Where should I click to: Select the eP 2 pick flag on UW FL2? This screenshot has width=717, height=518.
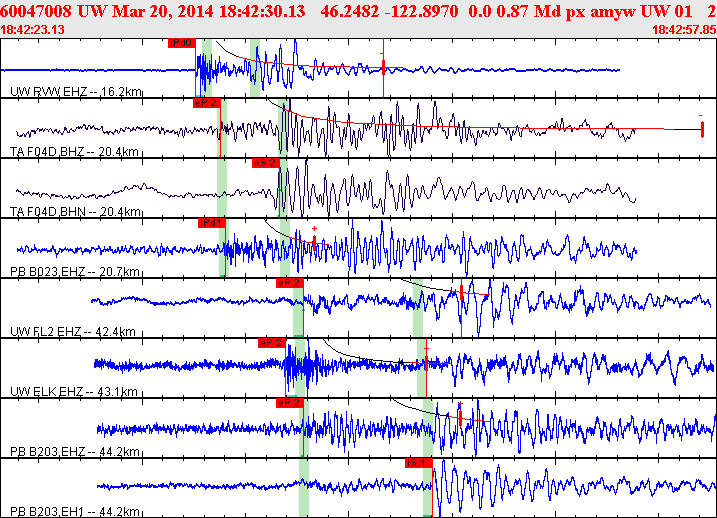(290, 283)
